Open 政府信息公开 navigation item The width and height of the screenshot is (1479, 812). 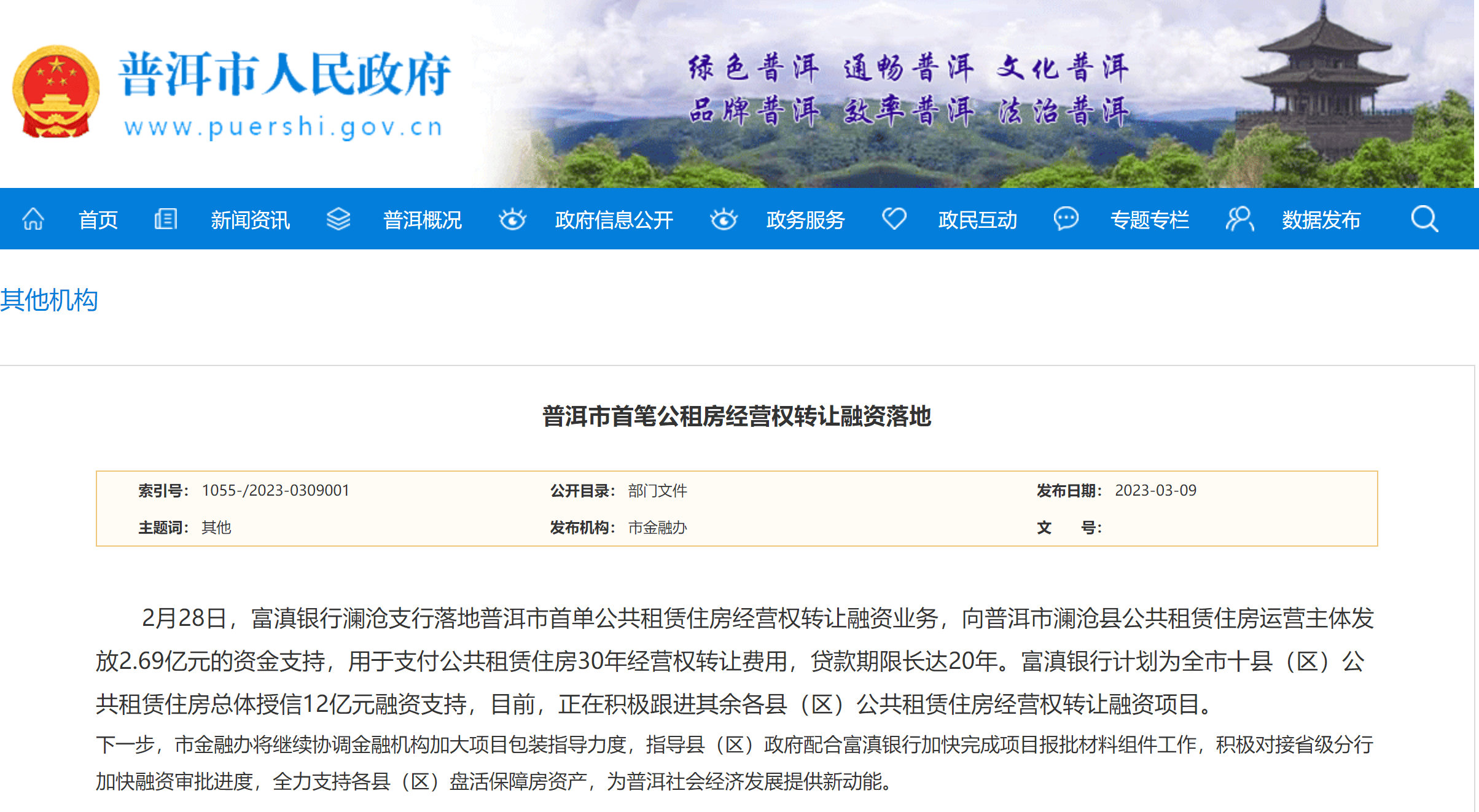click(614, 220)
